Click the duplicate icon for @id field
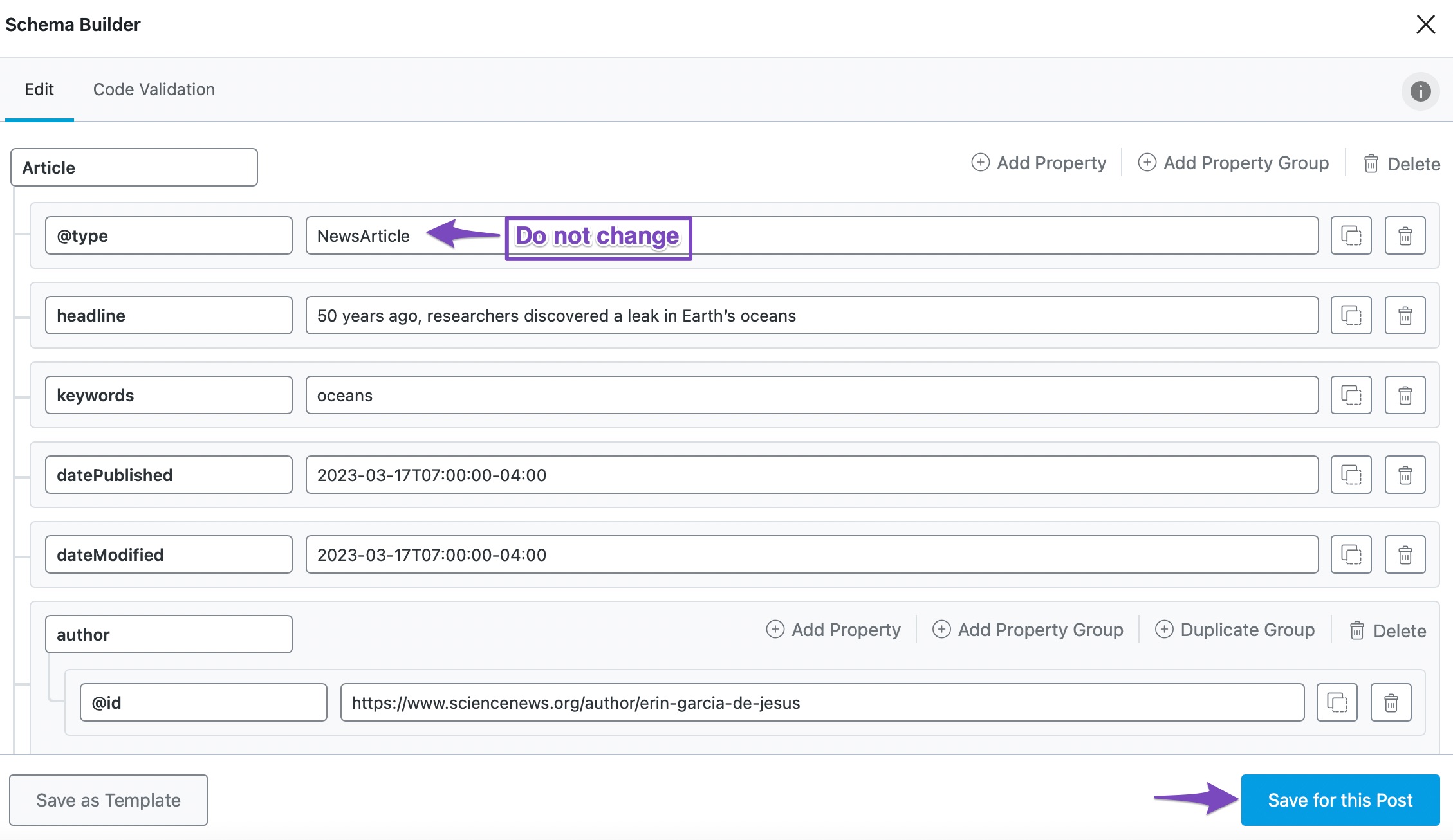Image resolution: width=1453 pixels, height=840 pixels. (1337, 701)
